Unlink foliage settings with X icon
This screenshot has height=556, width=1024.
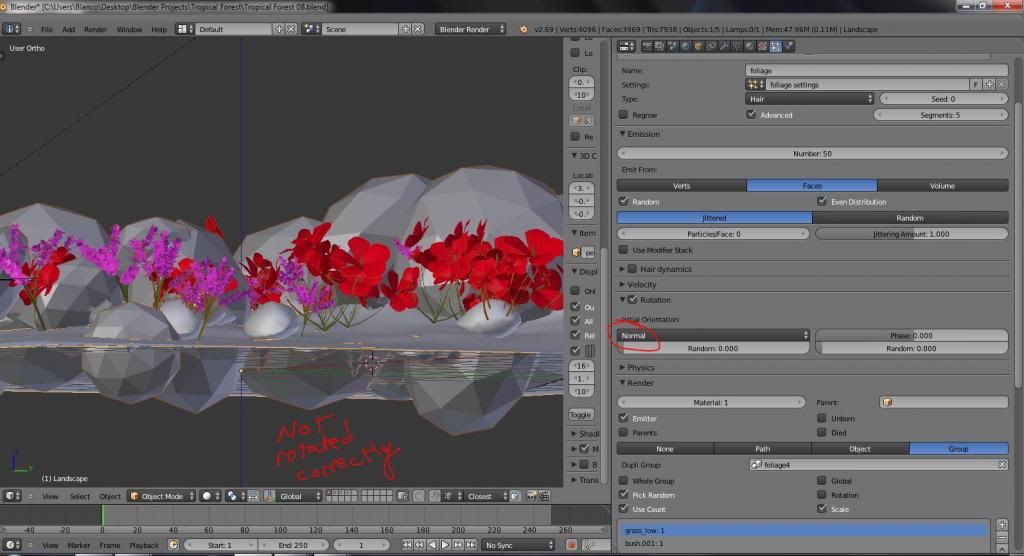point(1002,85)
